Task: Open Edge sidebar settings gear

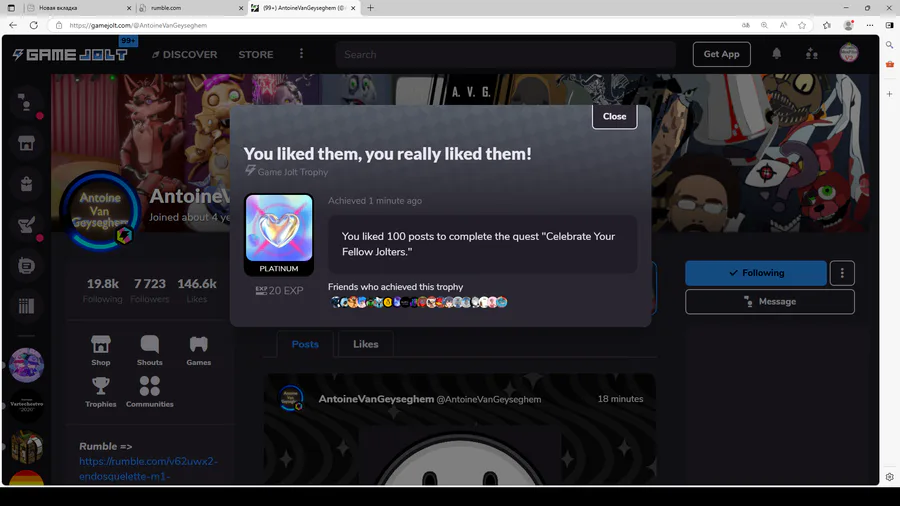Action: tap(889, 477)
